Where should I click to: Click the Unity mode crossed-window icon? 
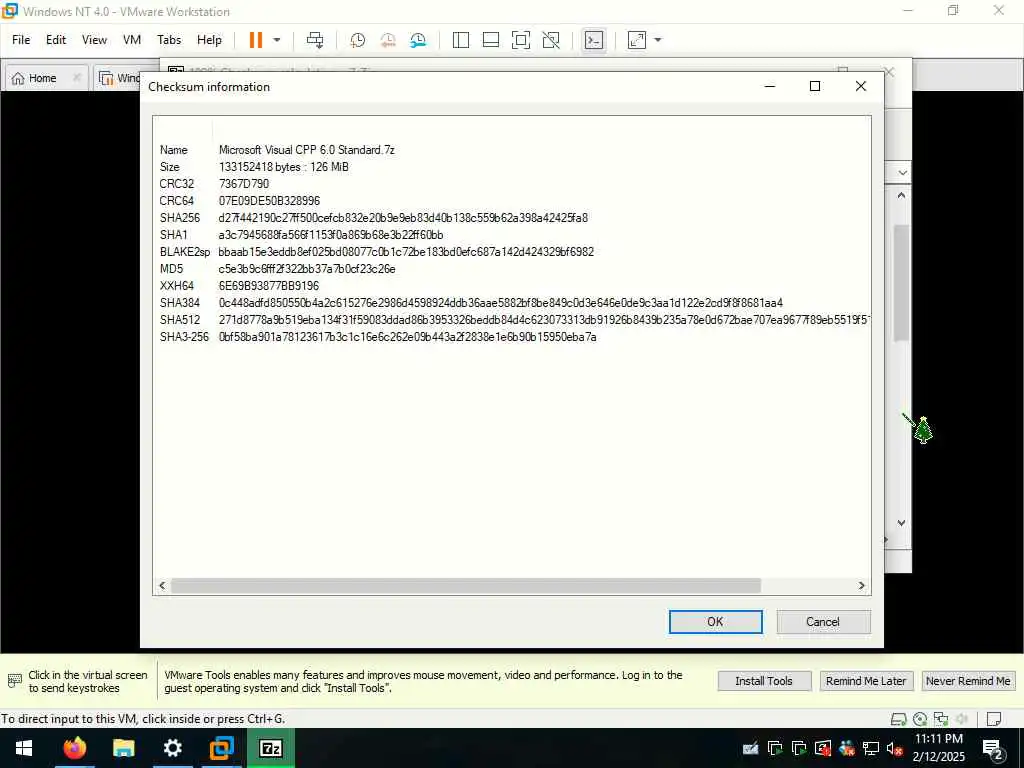(x=551, y=40)
